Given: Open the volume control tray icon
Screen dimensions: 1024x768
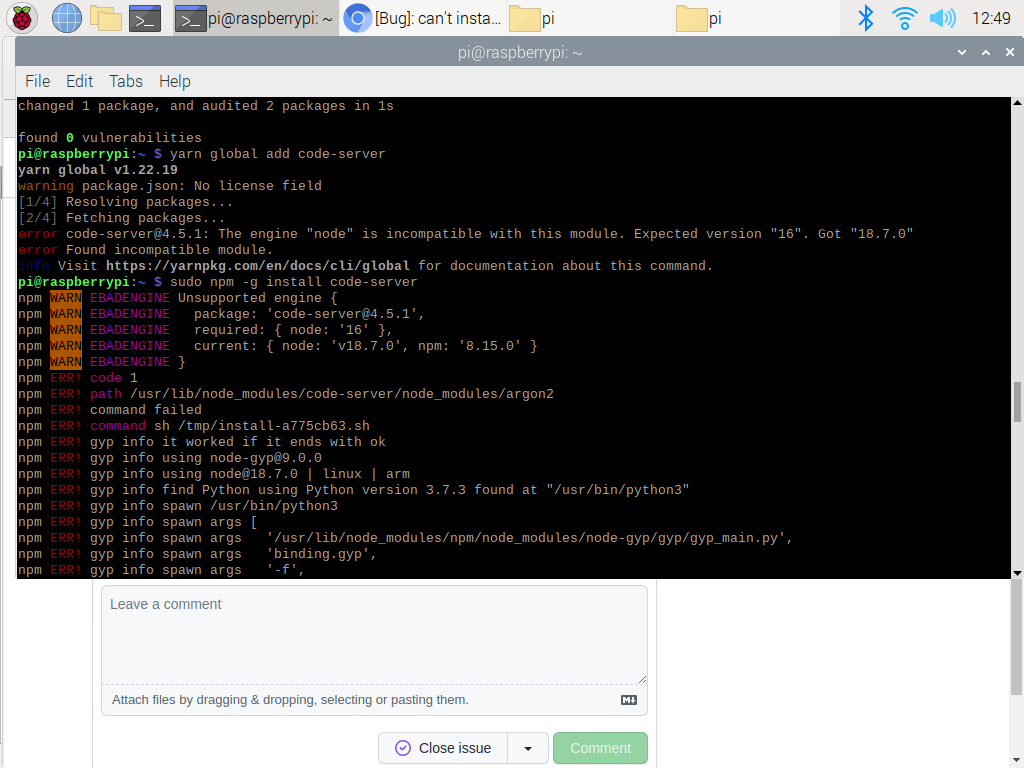Looking at the screenshot, I should [942, 18].
